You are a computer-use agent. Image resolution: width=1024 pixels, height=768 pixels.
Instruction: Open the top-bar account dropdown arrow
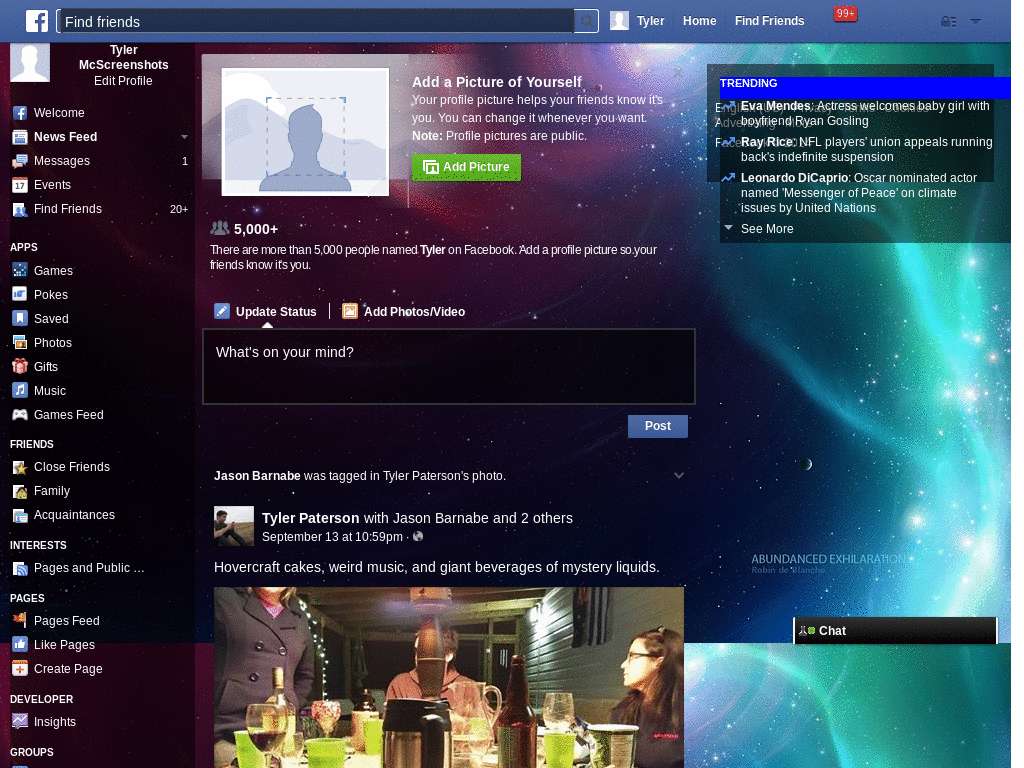[x=975, y=22]
